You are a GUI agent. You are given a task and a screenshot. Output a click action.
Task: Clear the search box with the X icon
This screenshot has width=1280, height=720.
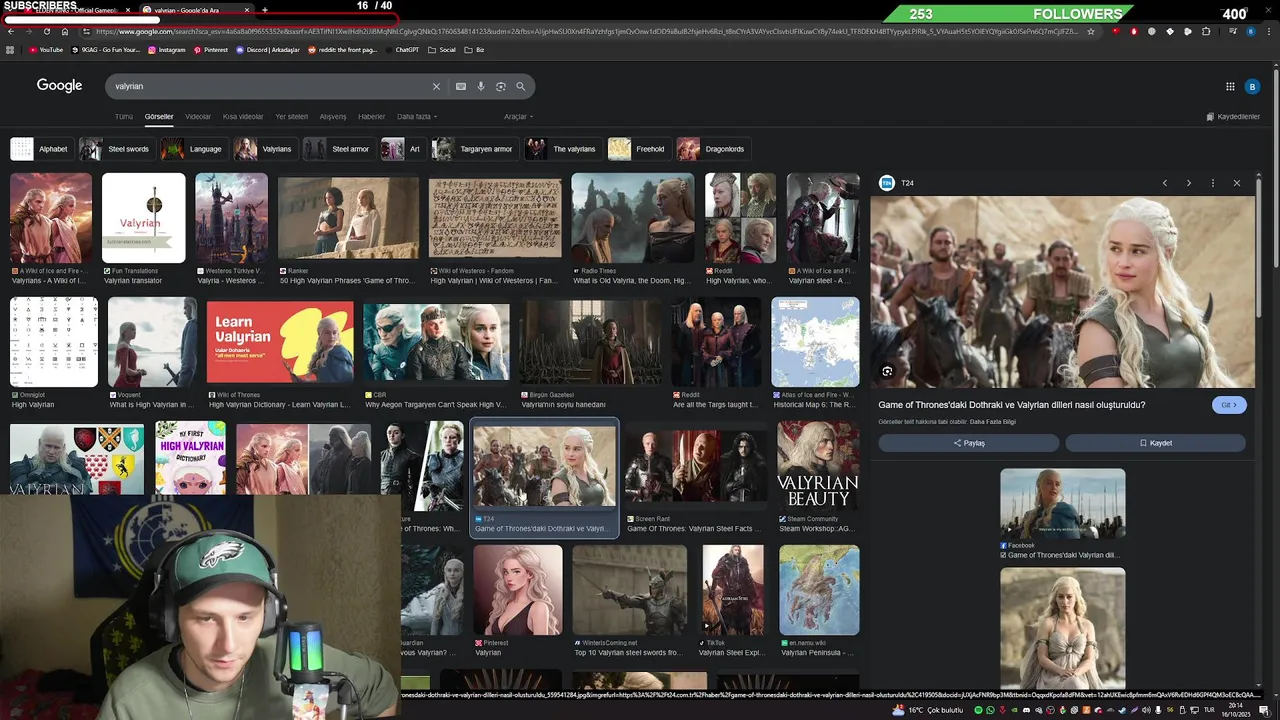point(436,86)
